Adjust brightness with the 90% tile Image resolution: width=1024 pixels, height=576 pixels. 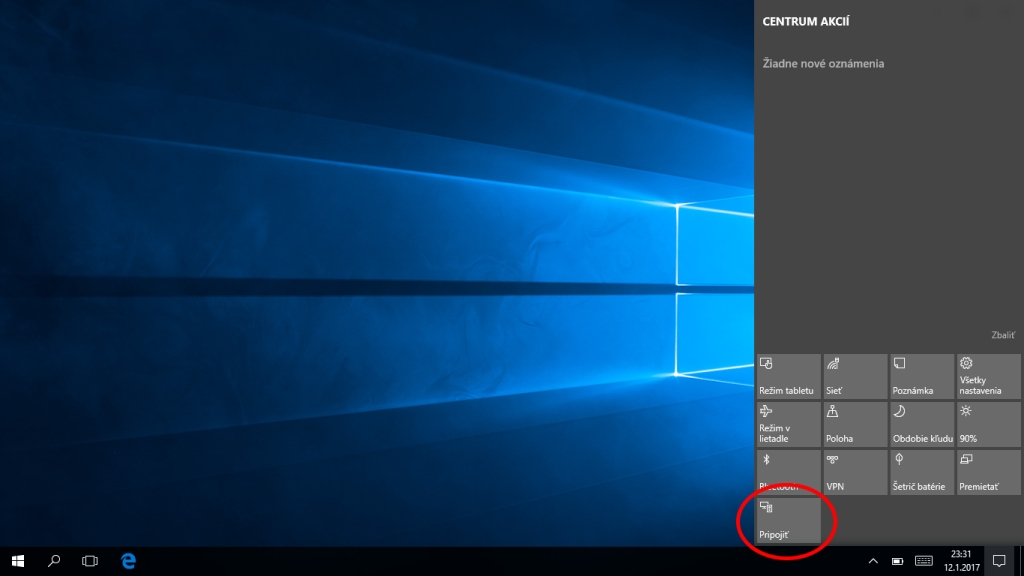tap(988, 424)
